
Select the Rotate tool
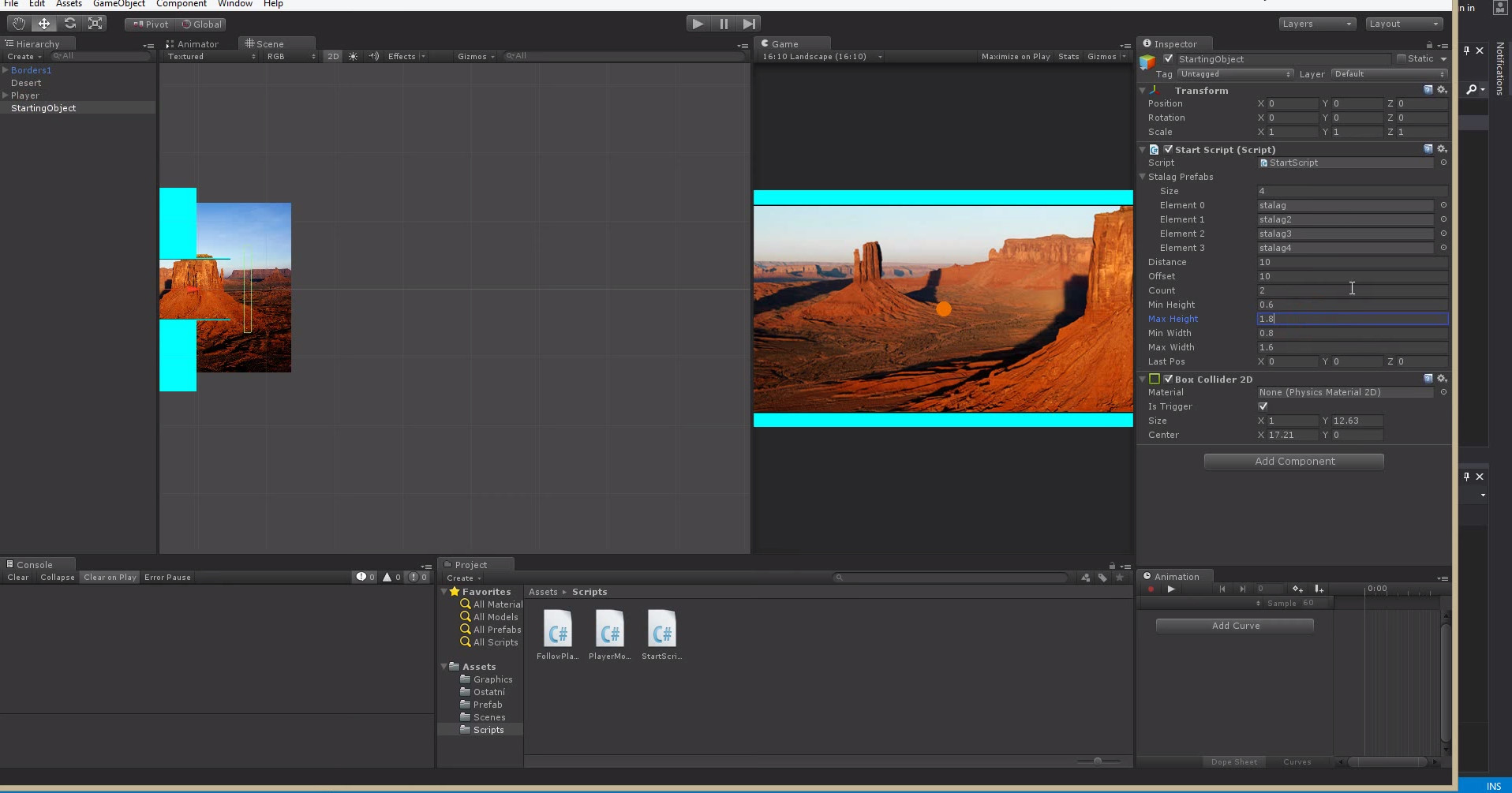click(69, 23)
